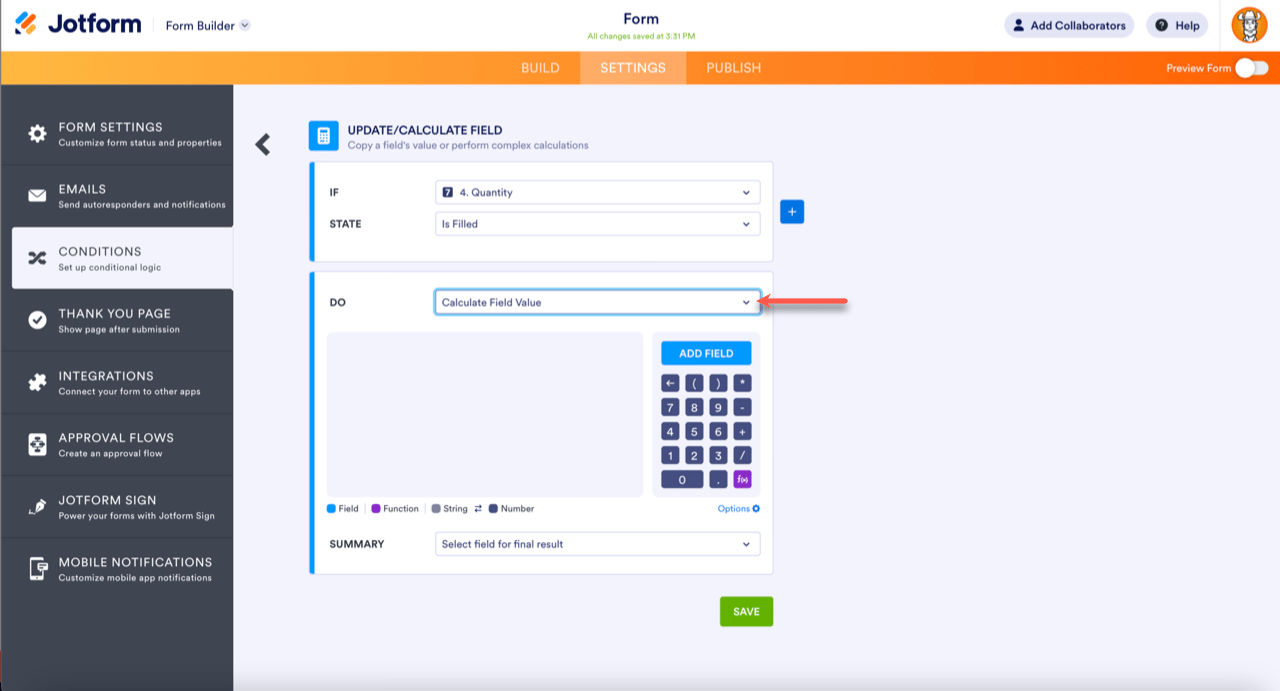The image size is (1280, 691).
Task: Click the calculator Update/Calculate Field icon
Action: (x=322, y=137)
